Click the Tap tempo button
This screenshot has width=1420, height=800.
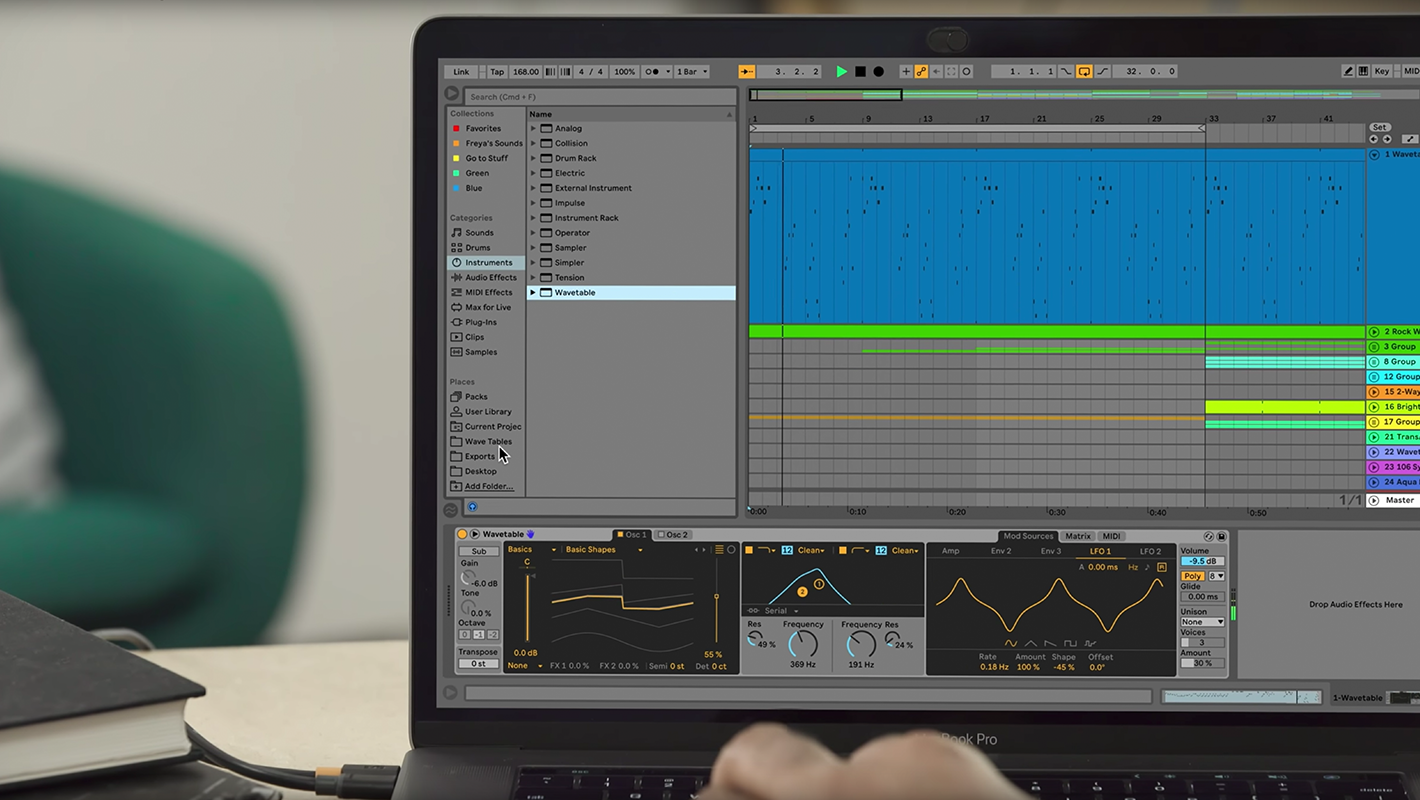(497, 72)
